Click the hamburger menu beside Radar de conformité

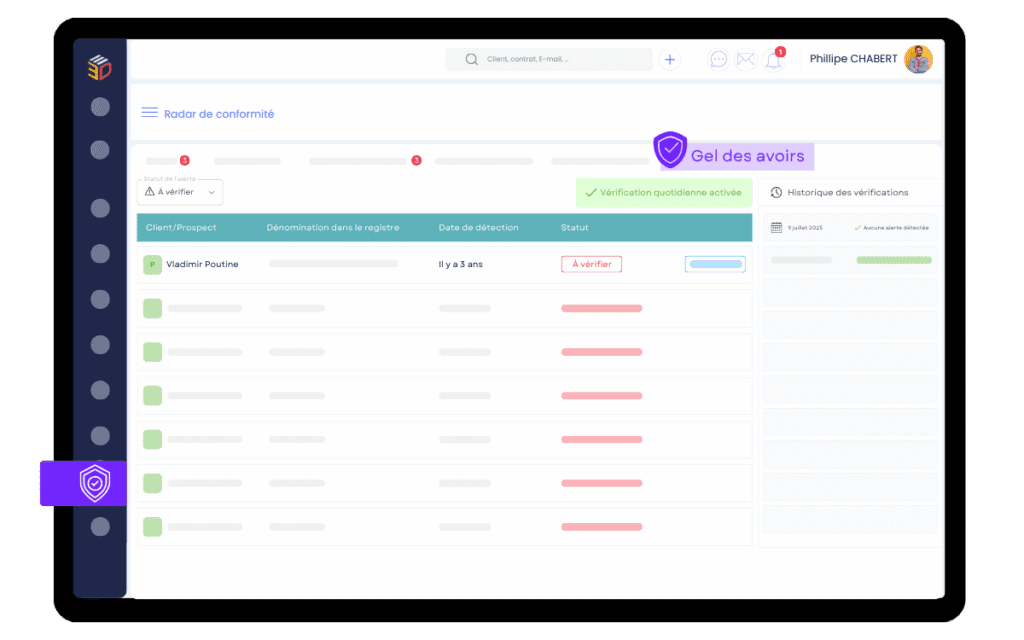pos(149,113)
